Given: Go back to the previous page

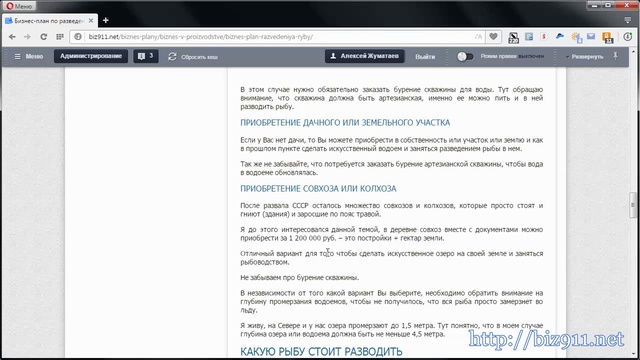Looking at the screenshot, I should pos(12,37).
